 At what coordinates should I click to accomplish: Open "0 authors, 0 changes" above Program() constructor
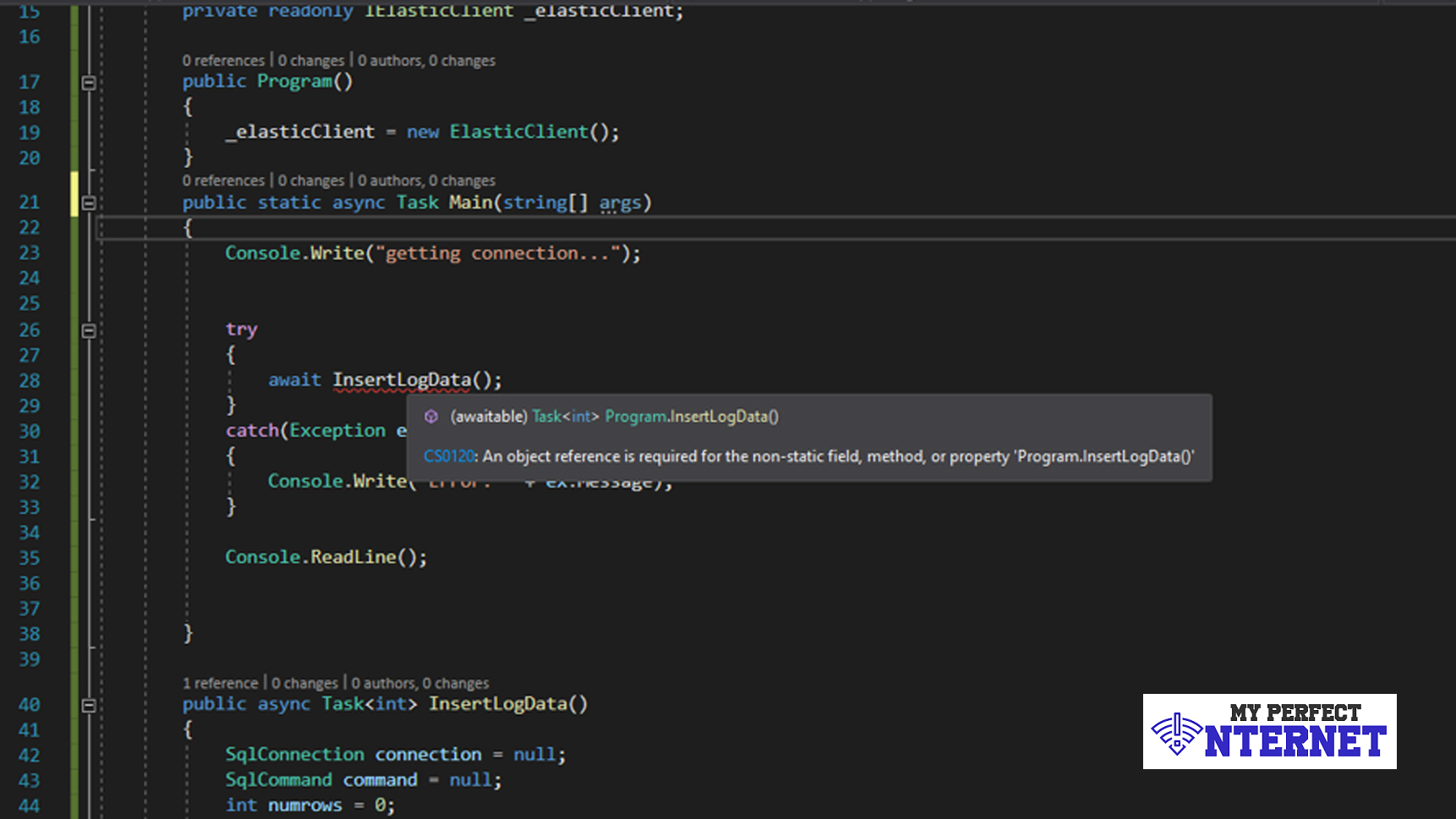[x=426, y=61]
